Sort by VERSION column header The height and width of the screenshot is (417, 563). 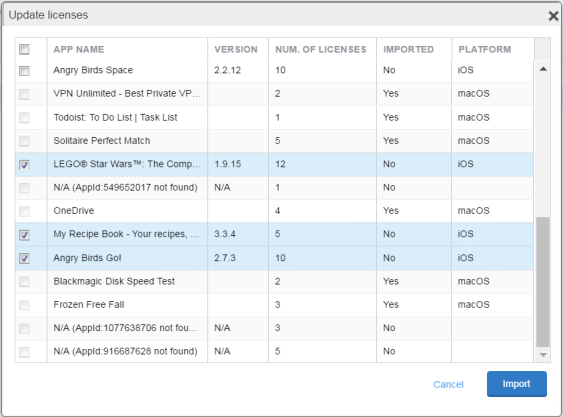point(236,49)
